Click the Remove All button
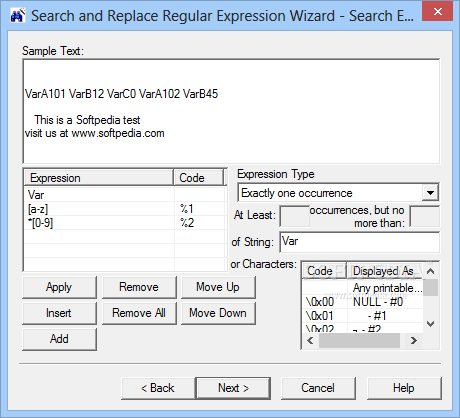Screen dimensions: 460x418 point(139,313)
